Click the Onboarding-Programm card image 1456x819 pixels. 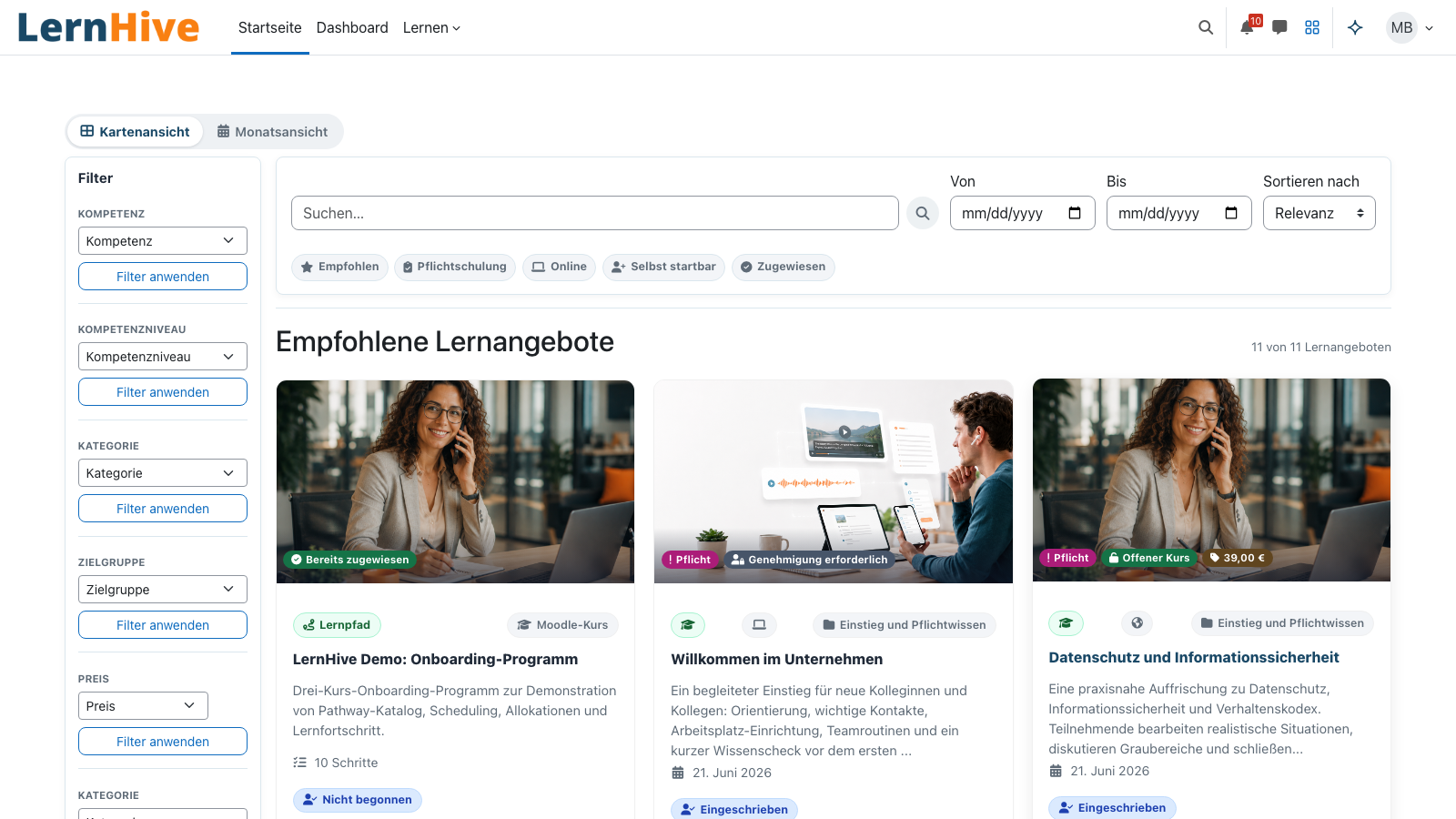(x=455, y=481)
